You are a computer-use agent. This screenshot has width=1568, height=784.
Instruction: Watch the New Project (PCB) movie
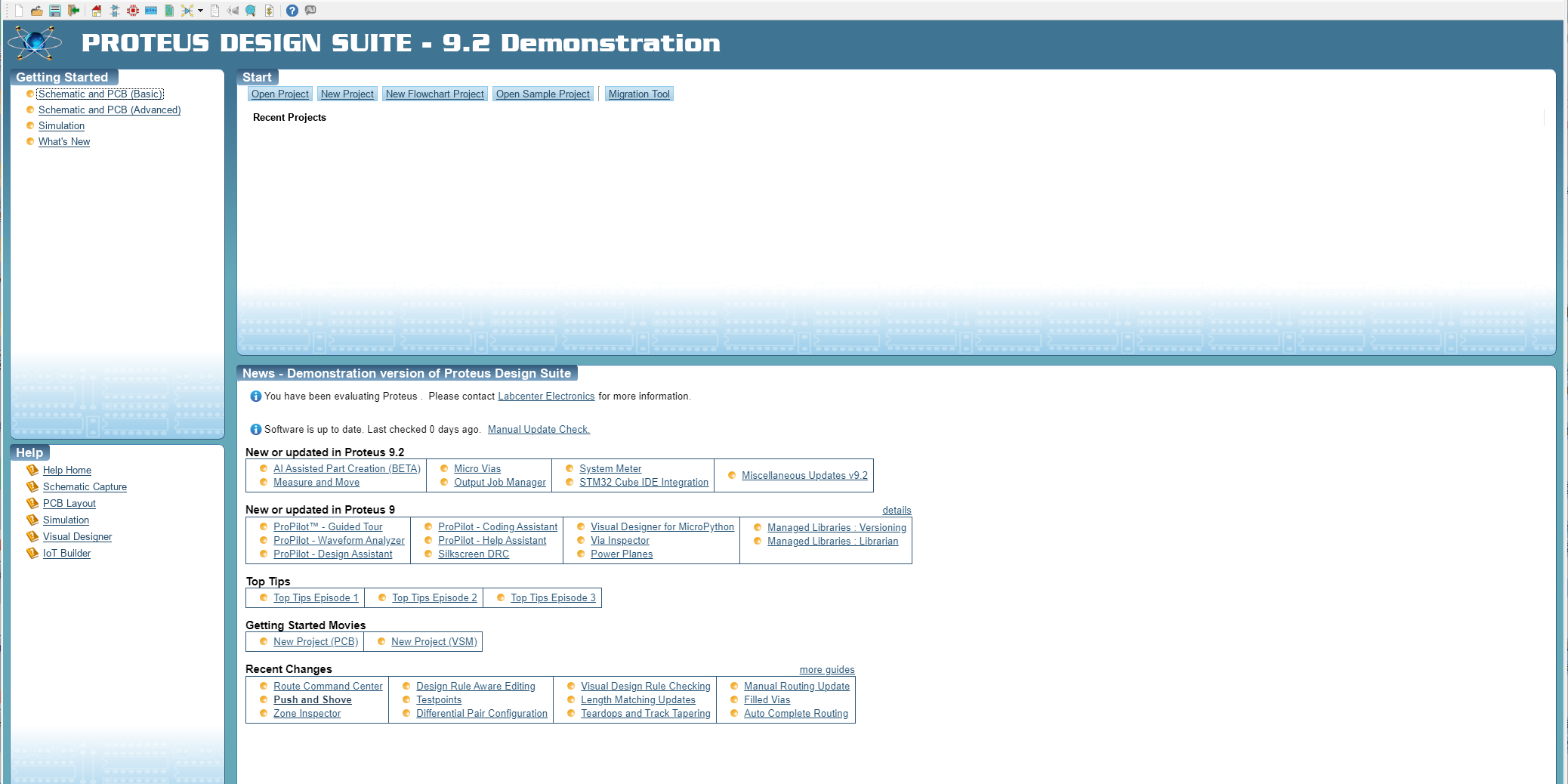(x=316, y=642)
